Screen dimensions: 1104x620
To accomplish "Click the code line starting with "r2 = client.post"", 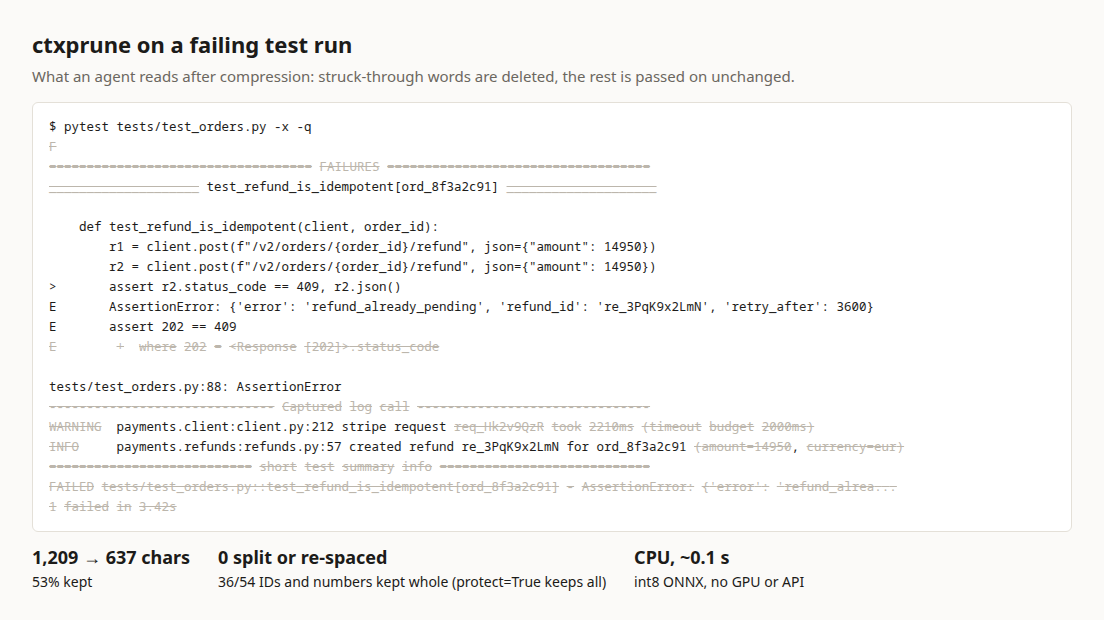I will point(382,267).
